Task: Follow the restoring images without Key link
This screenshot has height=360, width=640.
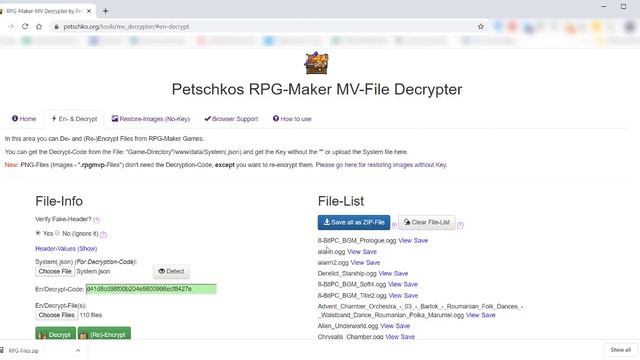Action: [381, 165]
